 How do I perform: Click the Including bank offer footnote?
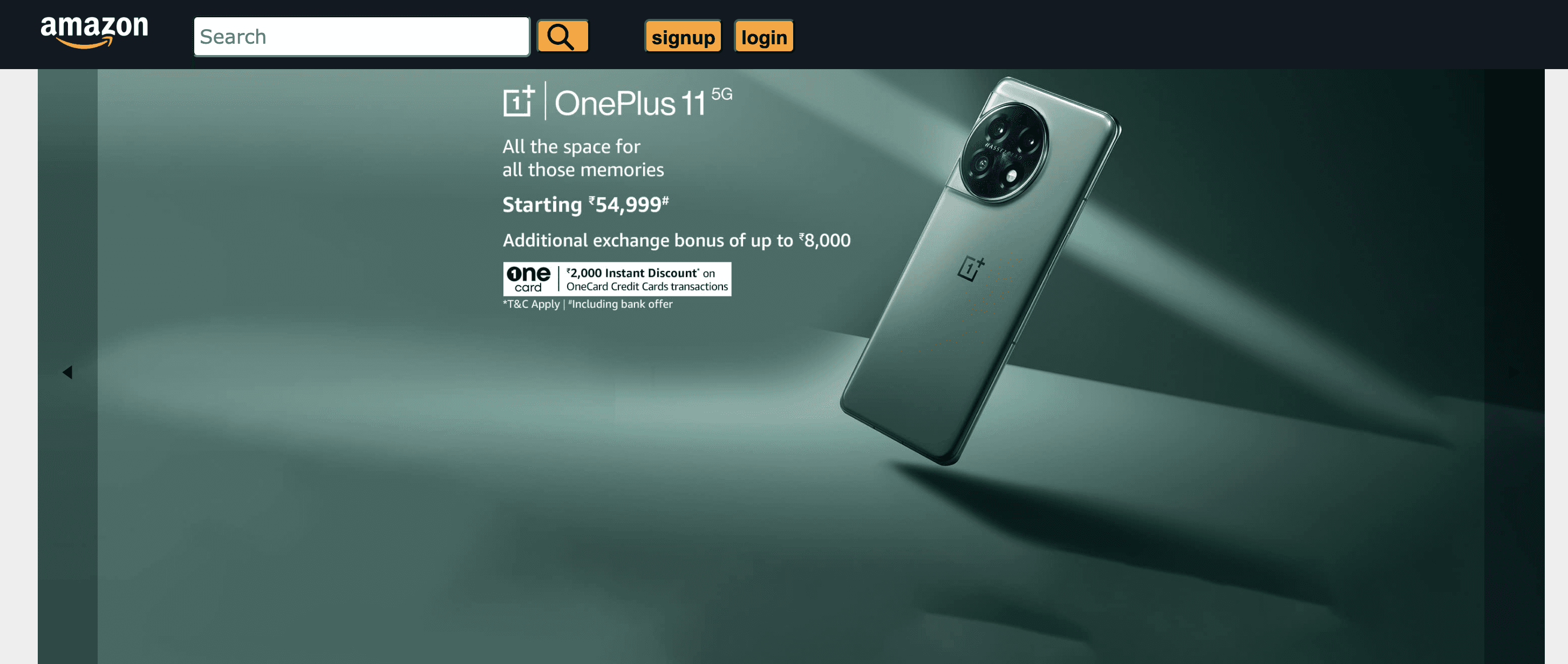click(621, 304)
